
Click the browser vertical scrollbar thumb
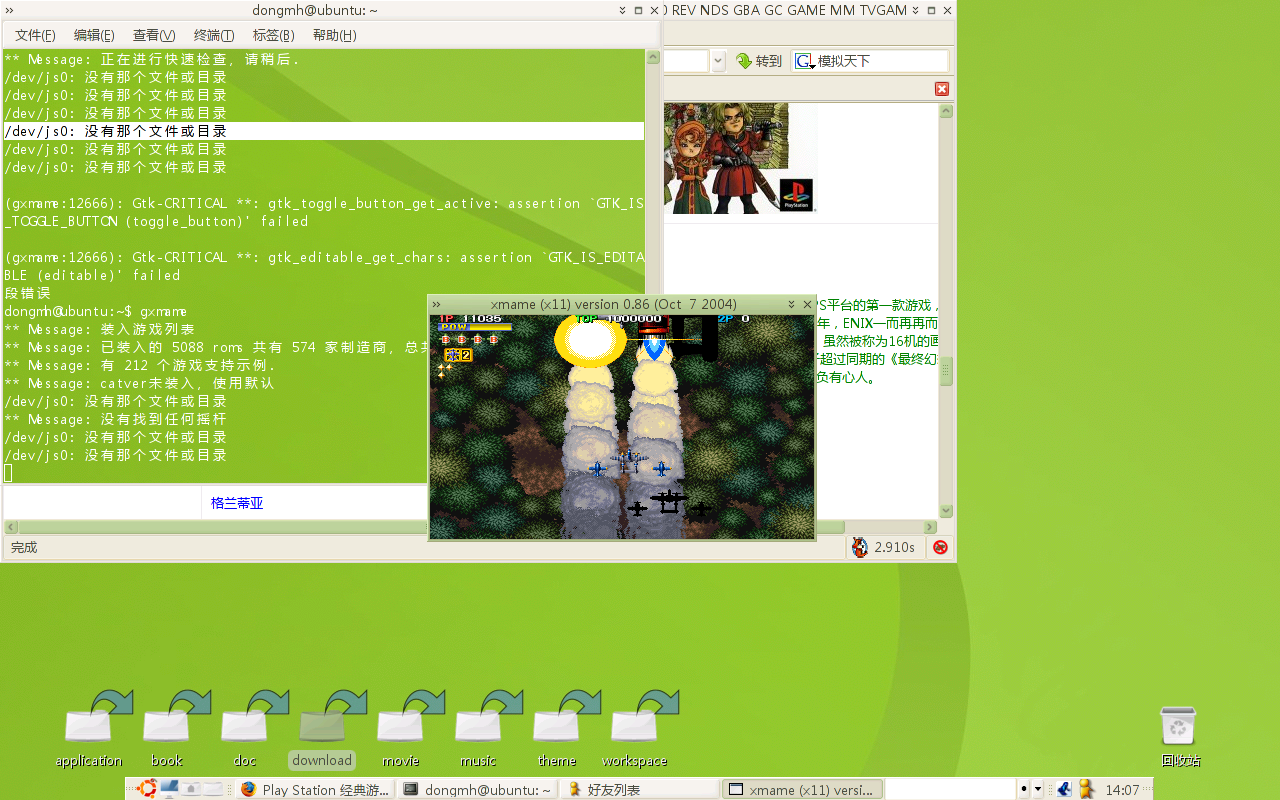point(946,371)
